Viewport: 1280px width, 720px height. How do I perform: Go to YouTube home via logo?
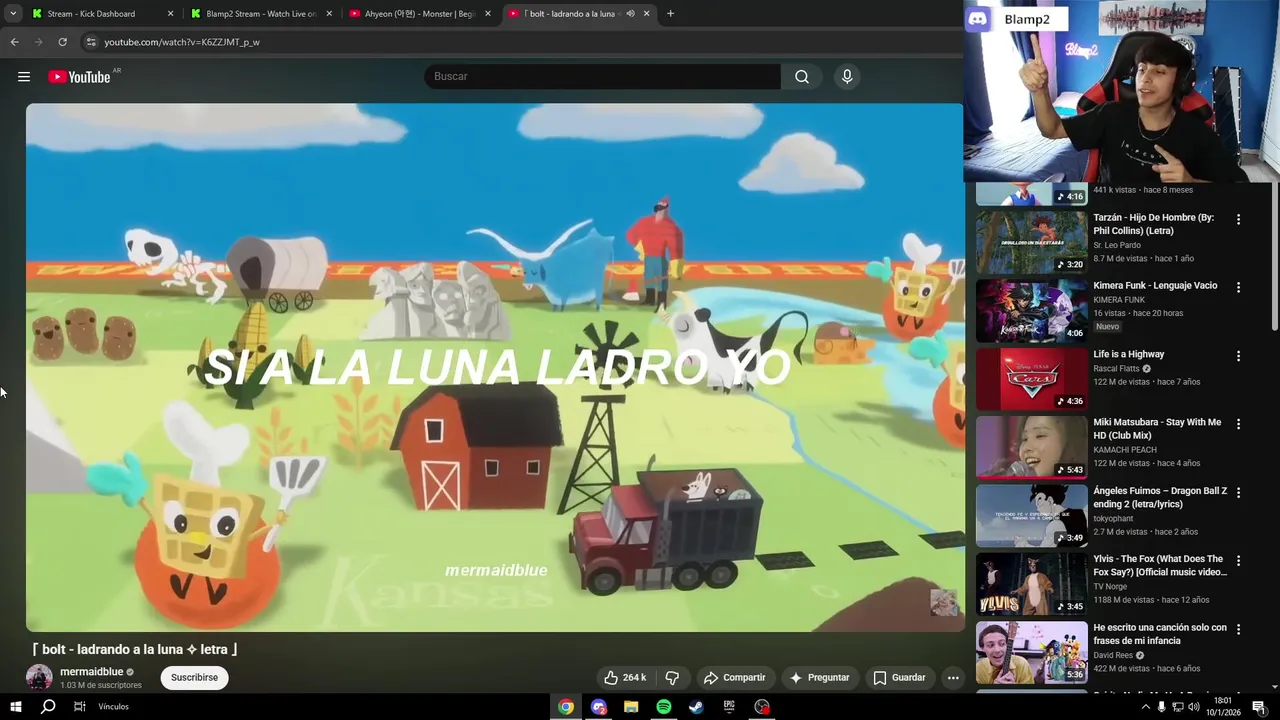[79, 77]
